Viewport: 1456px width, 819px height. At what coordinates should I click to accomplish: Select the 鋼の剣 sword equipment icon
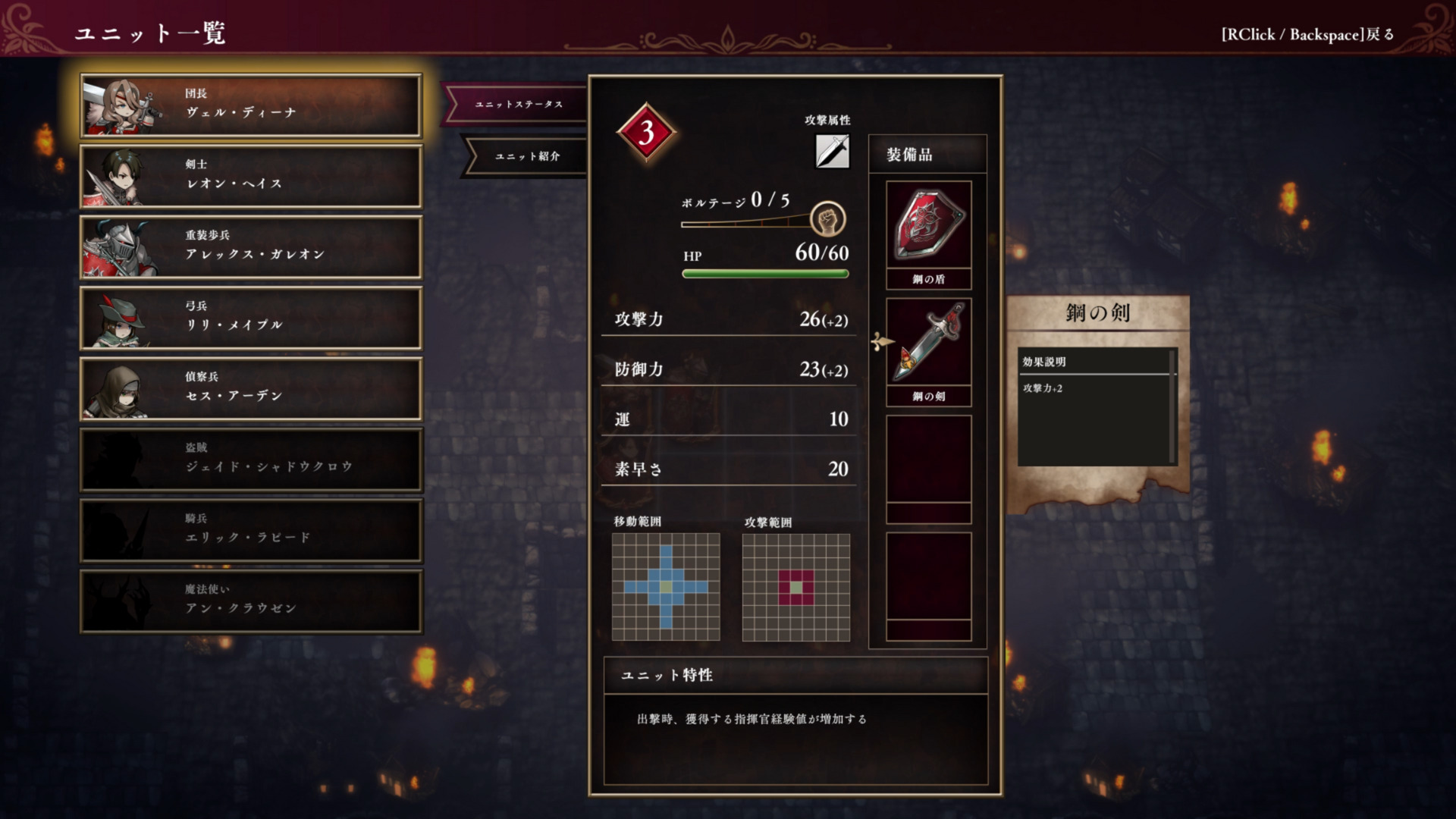(929, 342)
